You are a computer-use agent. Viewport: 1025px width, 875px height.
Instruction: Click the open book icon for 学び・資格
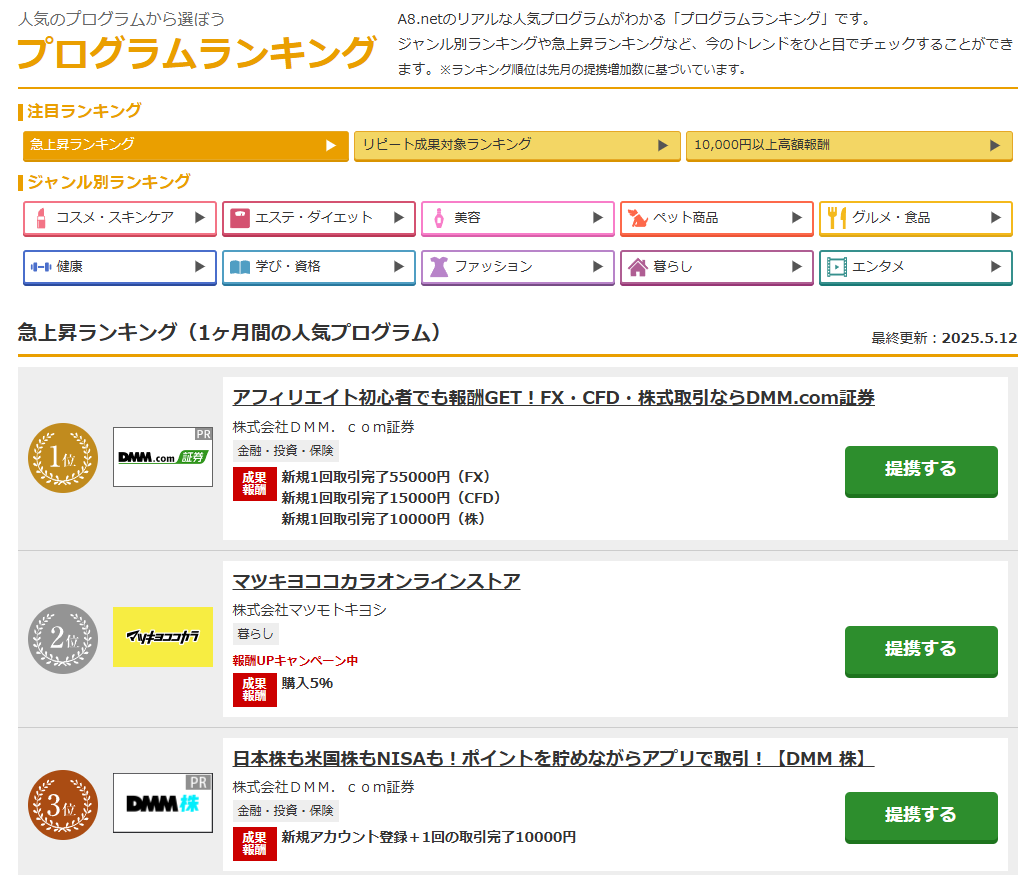coord(240,267)
